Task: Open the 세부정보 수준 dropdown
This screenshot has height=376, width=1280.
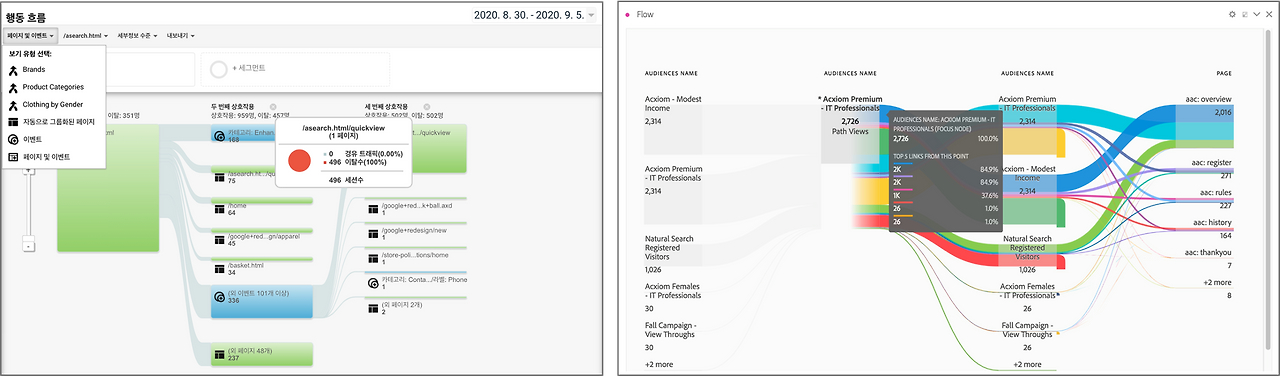Action: (138, 36)
